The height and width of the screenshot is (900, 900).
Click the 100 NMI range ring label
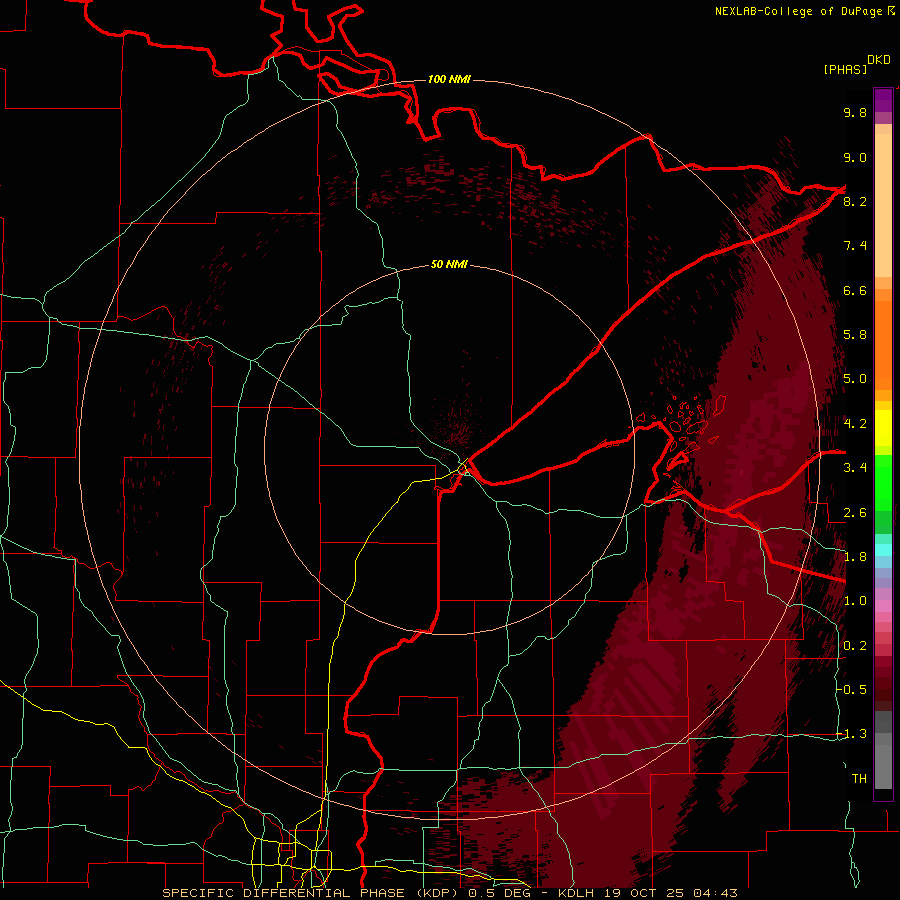[x=449, y=79]
